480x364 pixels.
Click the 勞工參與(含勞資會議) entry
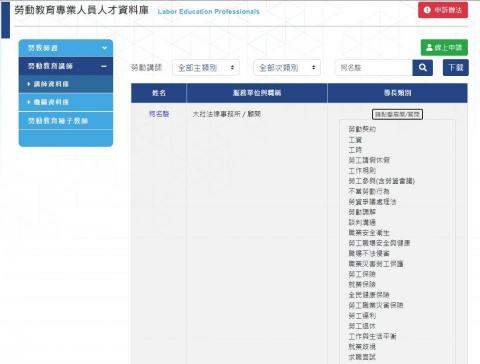(382, 181)
